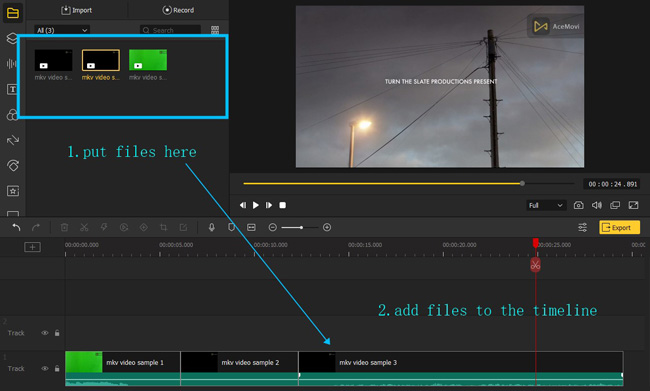Record a voiceover with microphone
The width and height of the screenshot is (650, 391).
click(x=211, y=227)
